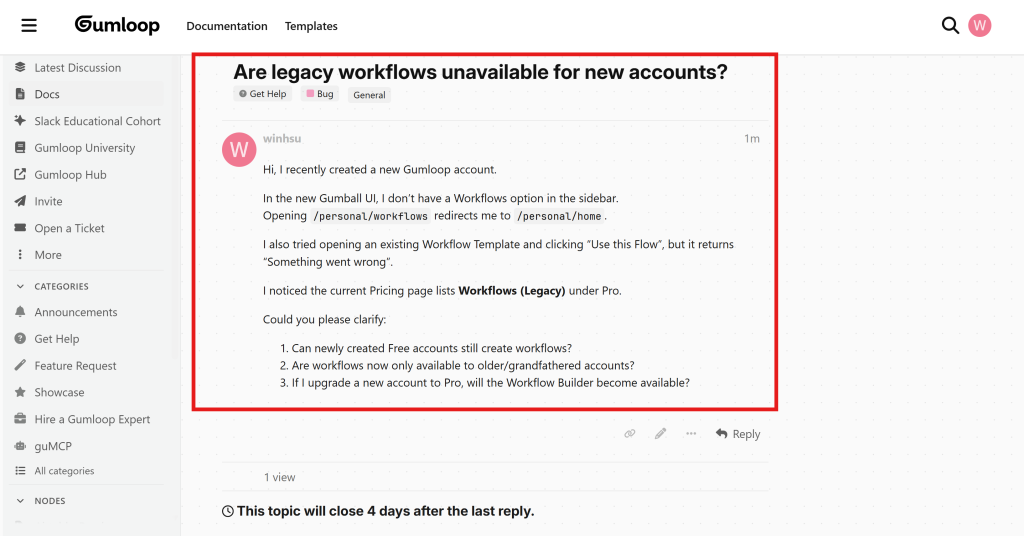This screenshot has height=536, width=1024.
Task: Click the Gumloop University book icon
Action: coord(20,148)
